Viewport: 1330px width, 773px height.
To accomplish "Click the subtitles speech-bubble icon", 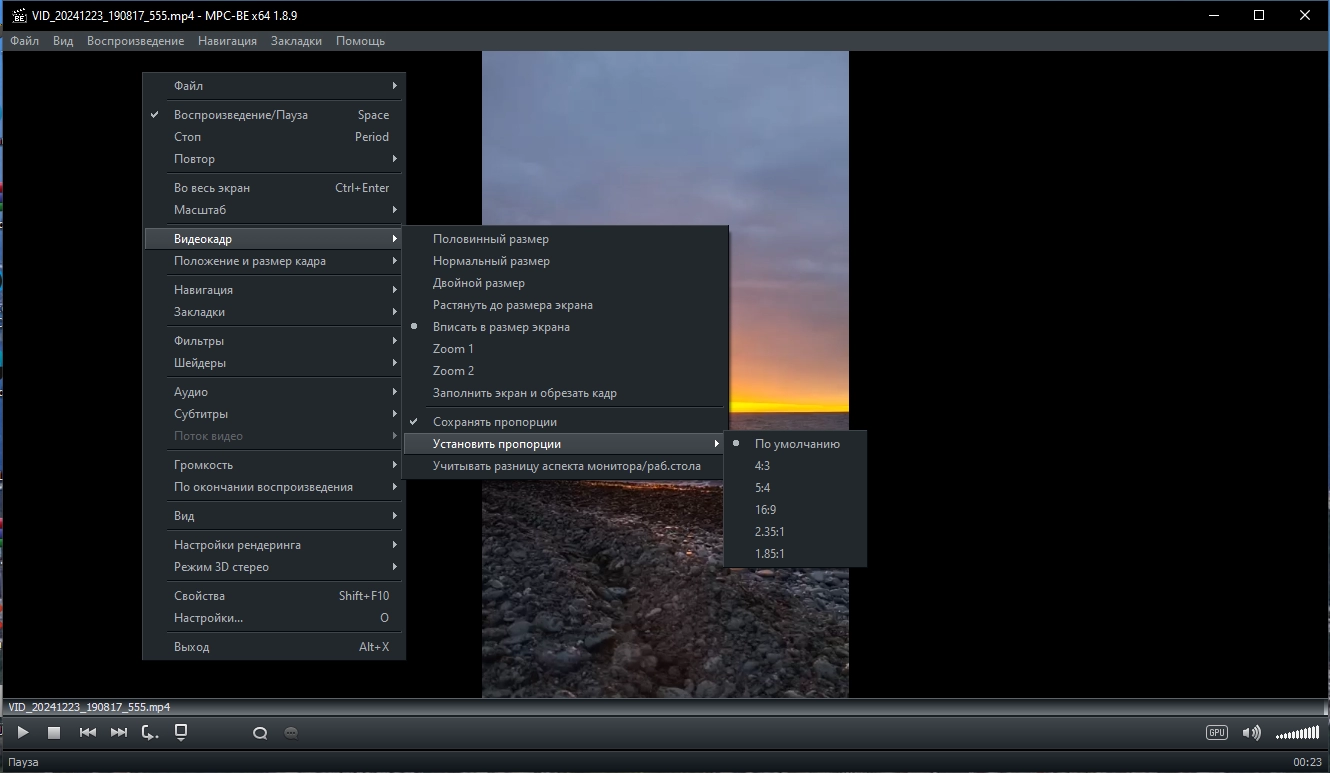I will (x=291, y=733).
